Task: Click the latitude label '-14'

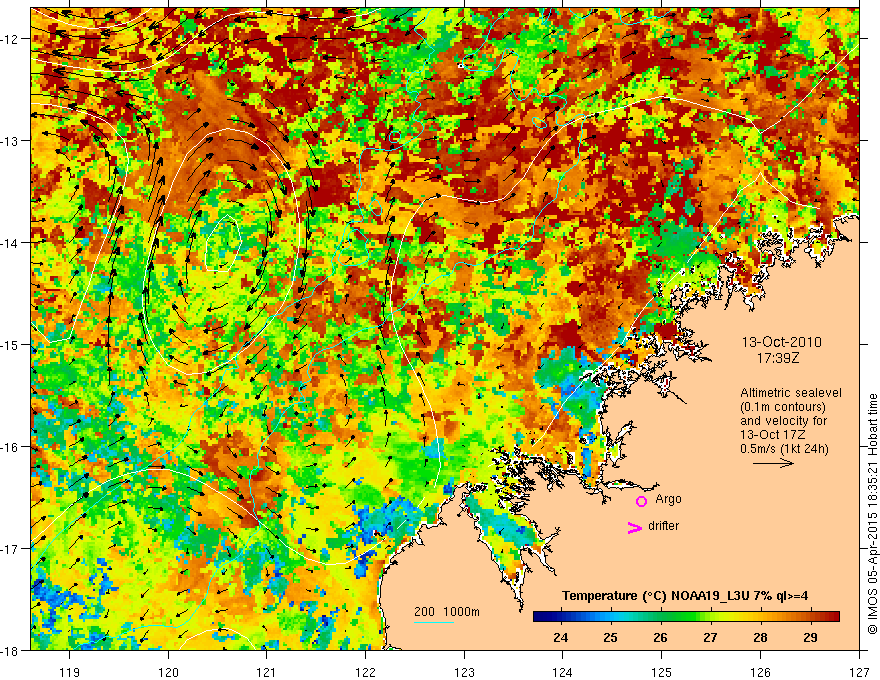Action: click(10, 243)
